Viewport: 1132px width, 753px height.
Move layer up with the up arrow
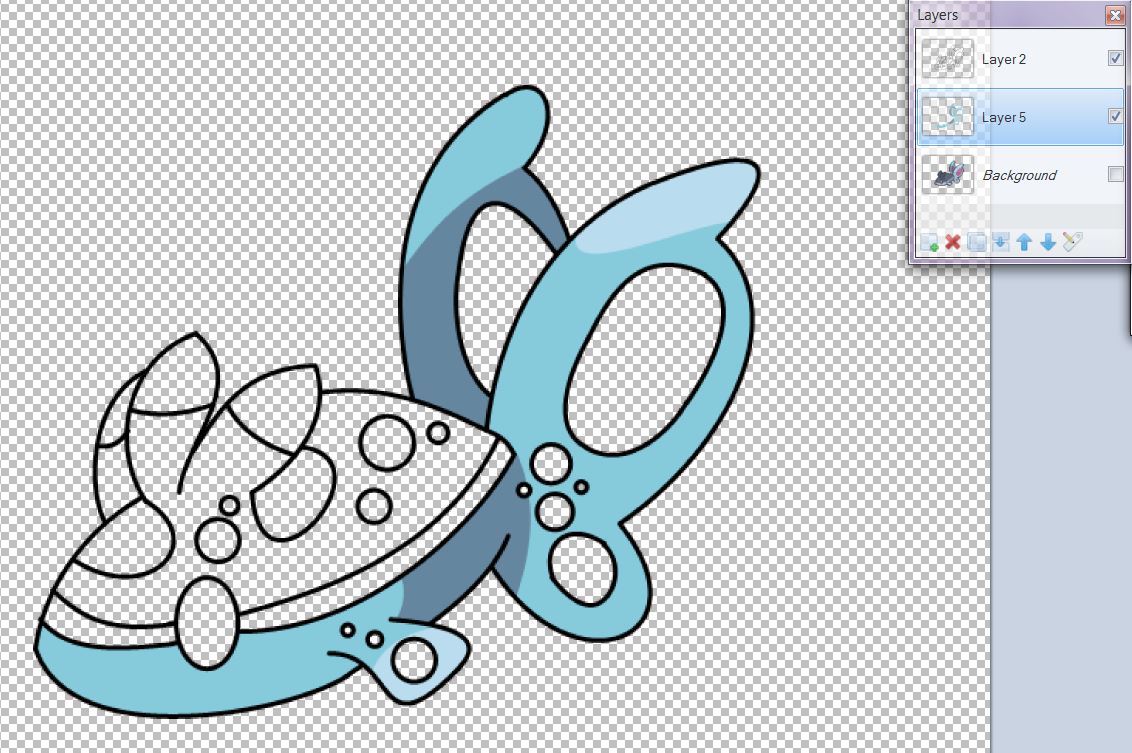click(x=1024, y=243)
